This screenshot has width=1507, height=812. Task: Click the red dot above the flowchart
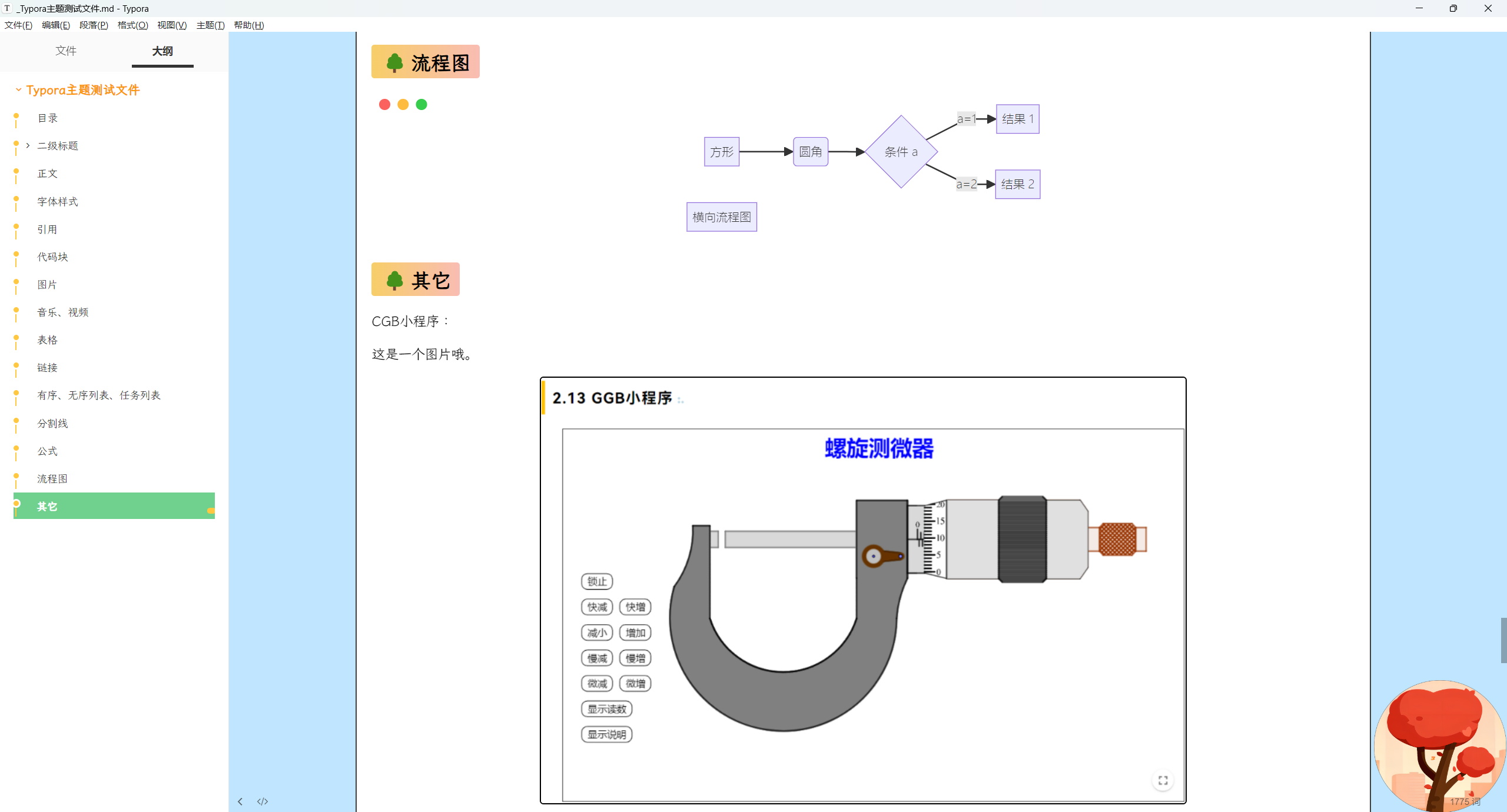coord(384,104)
